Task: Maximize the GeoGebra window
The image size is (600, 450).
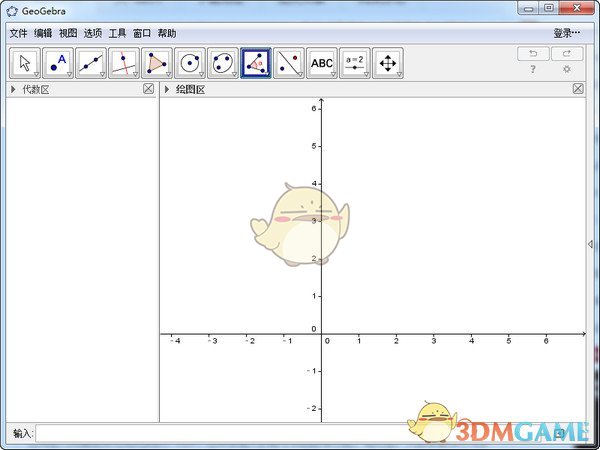Action: click(x=549, y=8)
